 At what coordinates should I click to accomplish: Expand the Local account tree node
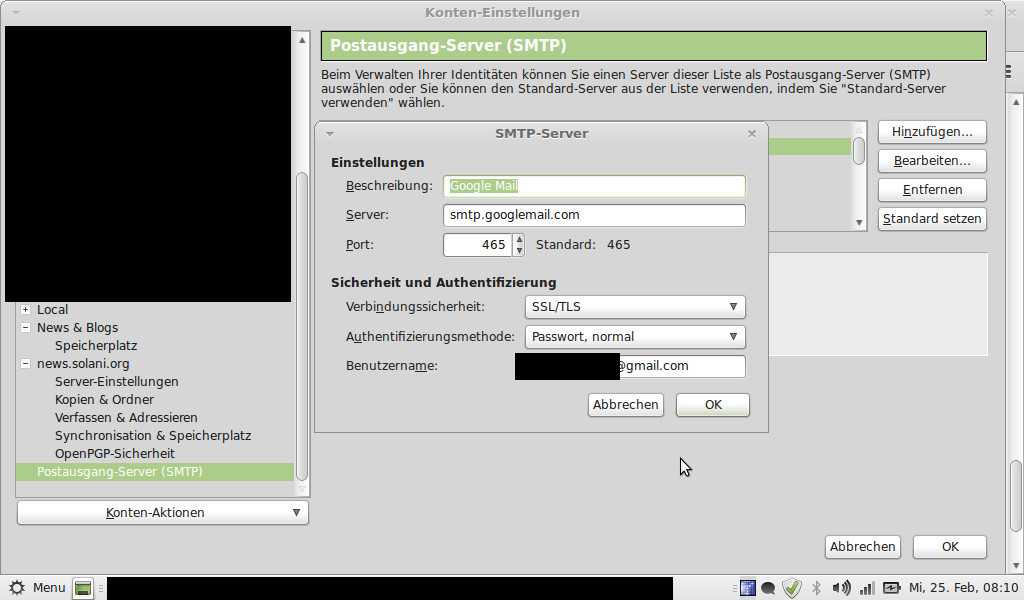click(x=25, y=310)
